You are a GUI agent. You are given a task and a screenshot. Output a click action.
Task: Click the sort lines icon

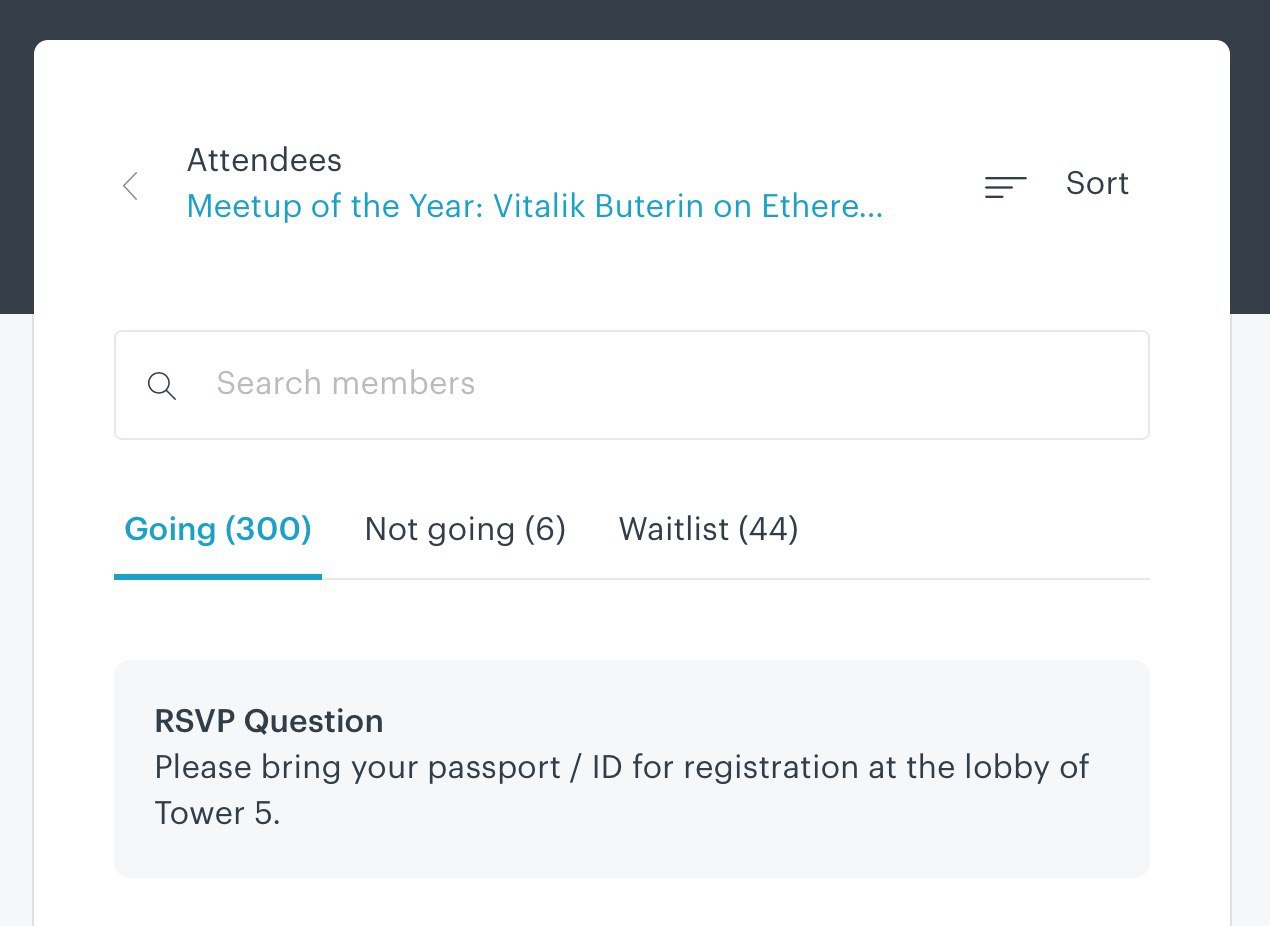tap(1005, 186)
